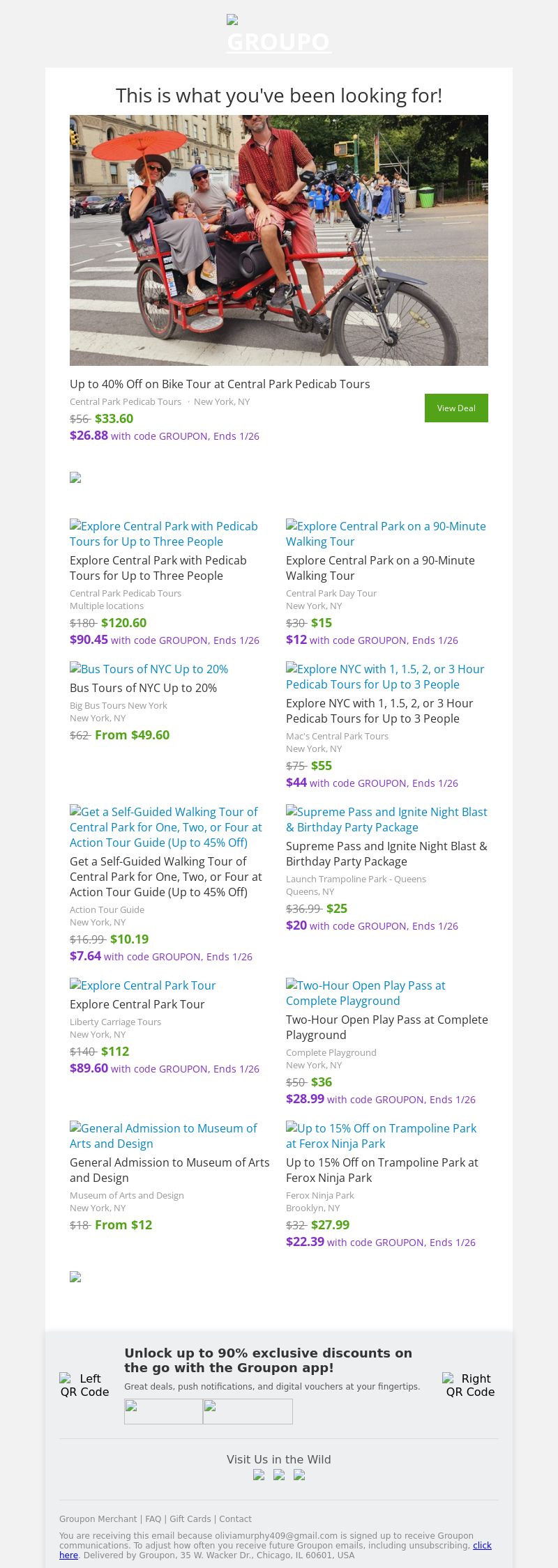This screenshot has height=1568, width=558.
Task: Open the last social icon under Visit Us
Action: [299, 1475]
